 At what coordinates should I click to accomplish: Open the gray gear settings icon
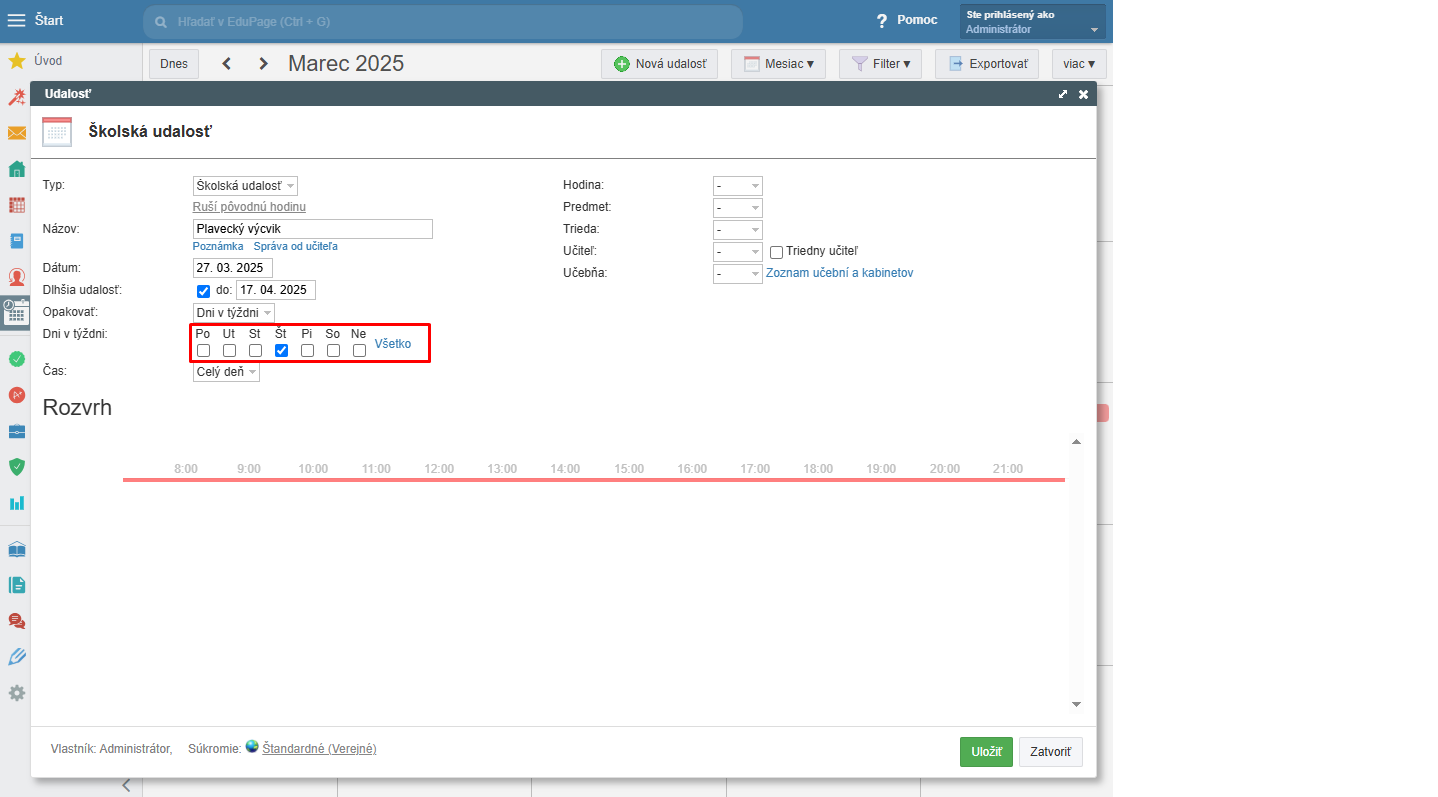point(16,693)
